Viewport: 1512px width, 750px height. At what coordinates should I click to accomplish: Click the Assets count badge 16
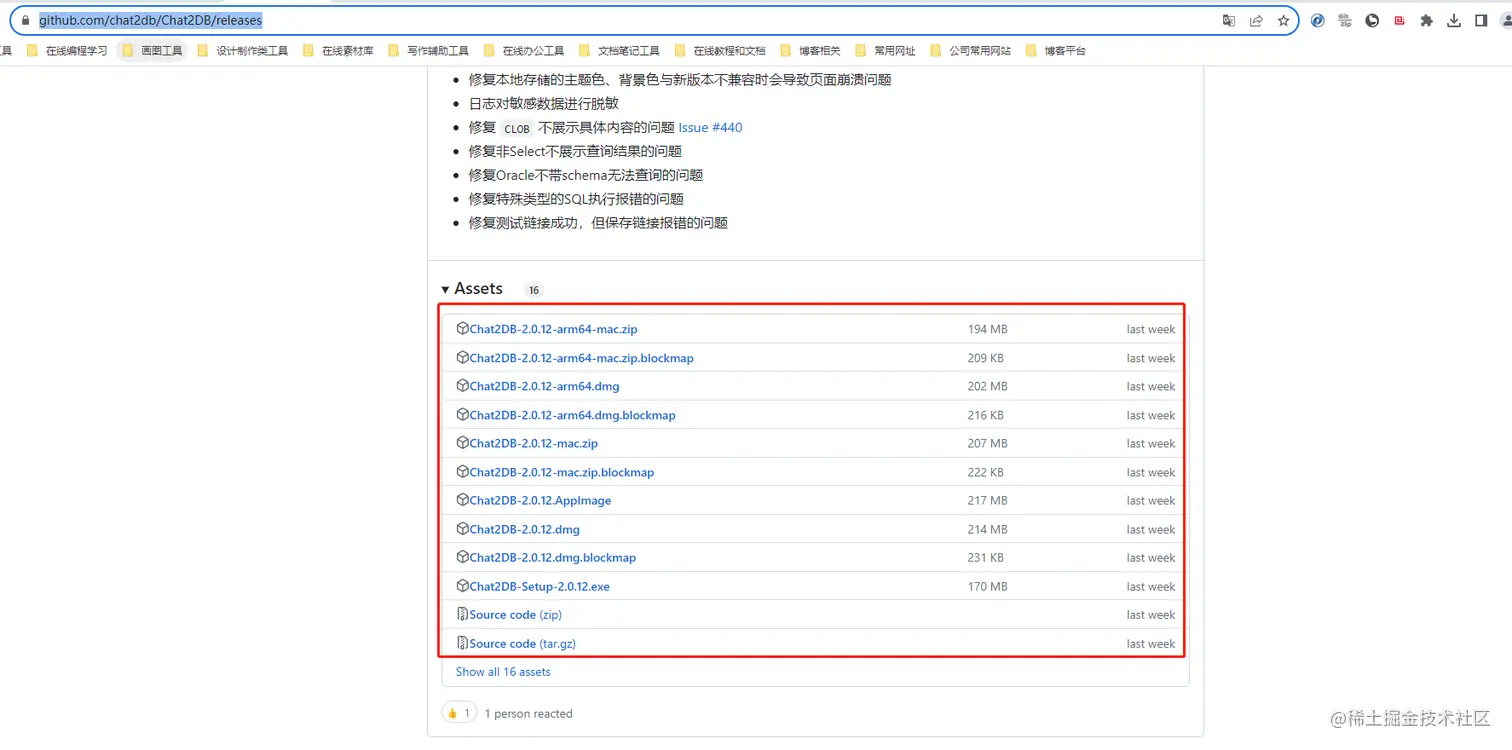point(534,290)
